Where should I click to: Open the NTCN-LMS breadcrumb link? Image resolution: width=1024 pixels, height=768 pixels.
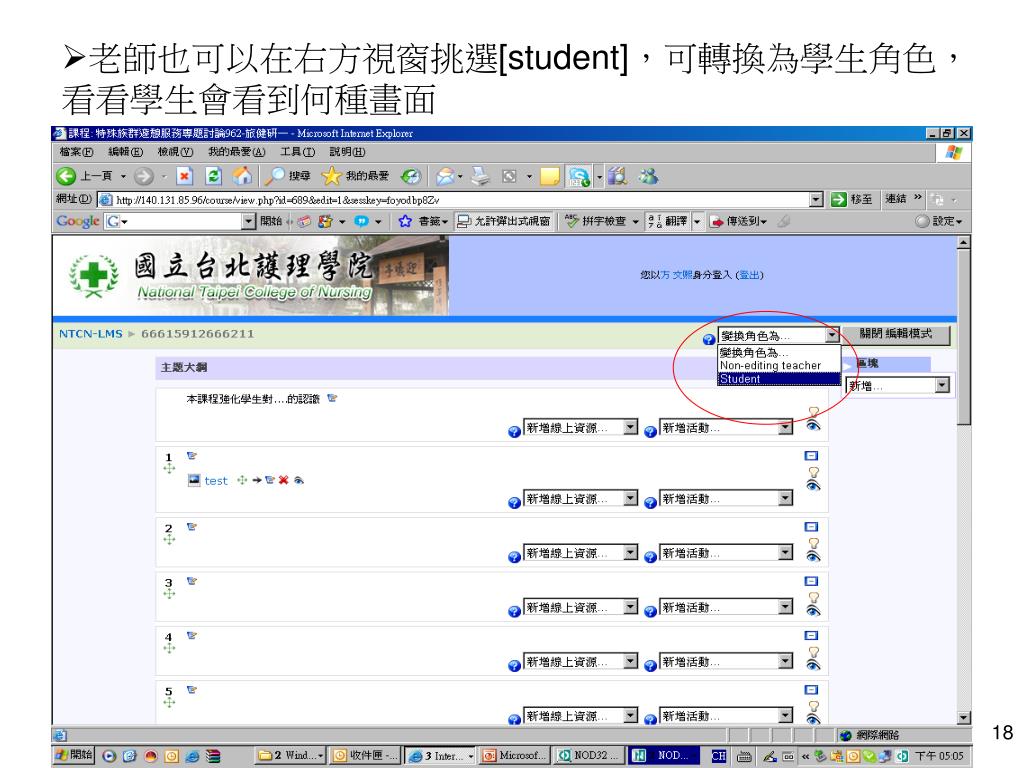(x=90, y=334)
